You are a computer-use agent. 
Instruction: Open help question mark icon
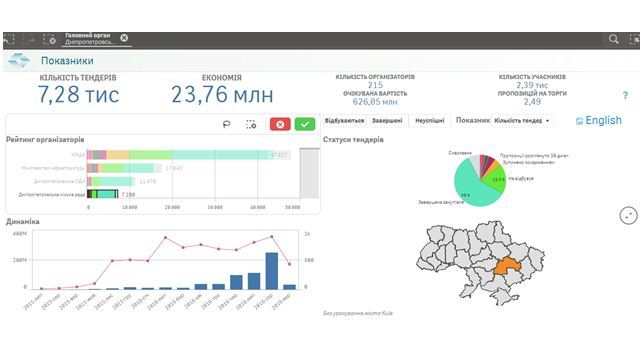coord(625,96)
